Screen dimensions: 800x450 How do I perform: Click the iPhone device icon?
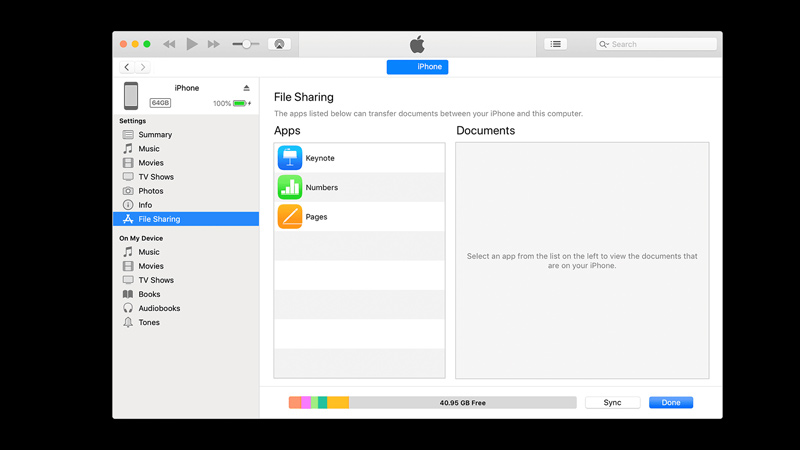(131, 96)
